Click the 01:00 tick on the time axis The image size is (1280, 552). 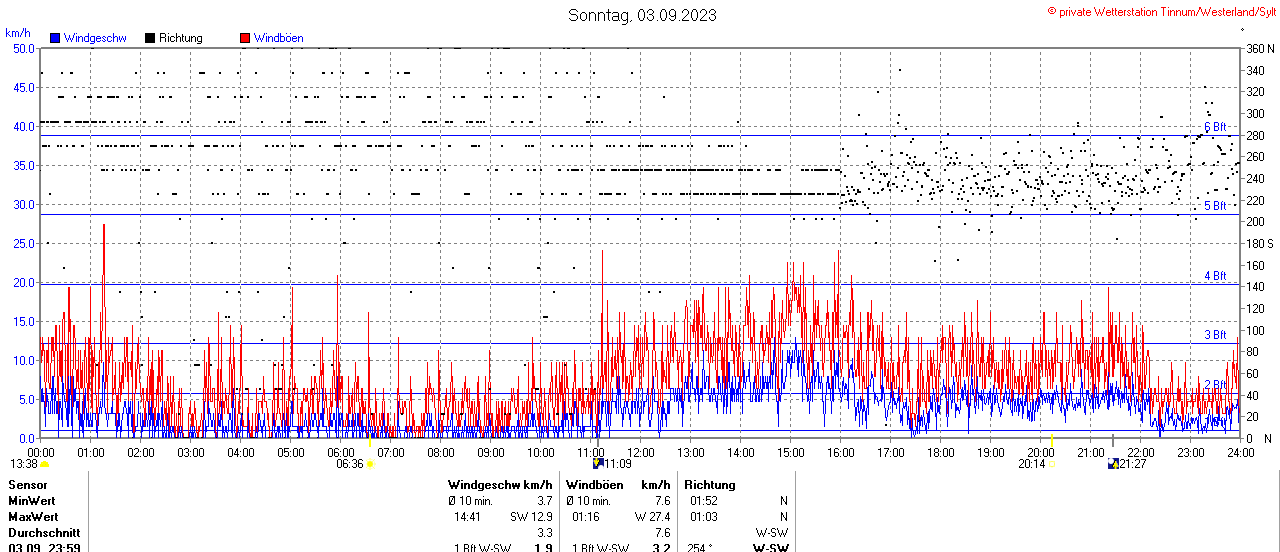91,452
